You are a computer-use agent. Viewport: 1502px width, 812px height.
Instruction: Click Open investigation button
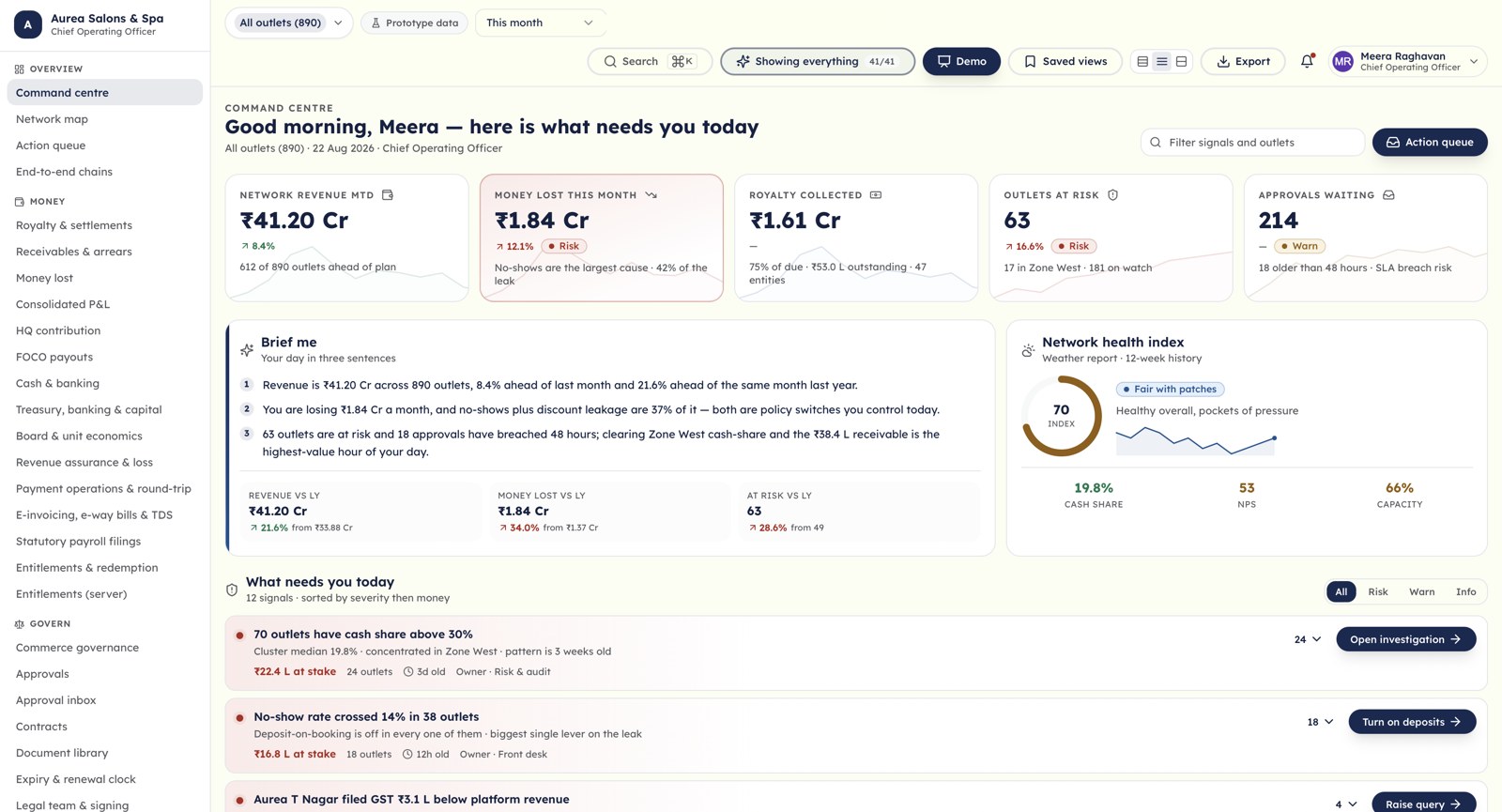pyautogui.click(x=1405, y=639)
